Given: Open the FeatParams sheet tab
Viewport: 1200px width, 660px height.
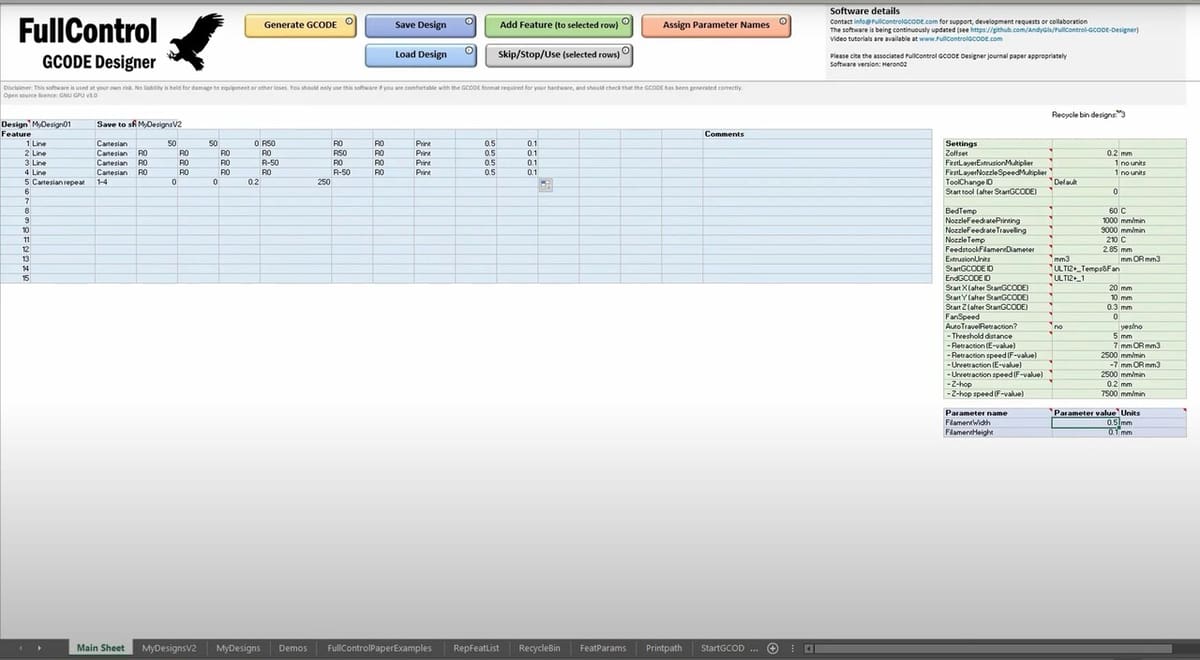Looking at the screenshot, I should pyautogui.click(x=603, y=648).
